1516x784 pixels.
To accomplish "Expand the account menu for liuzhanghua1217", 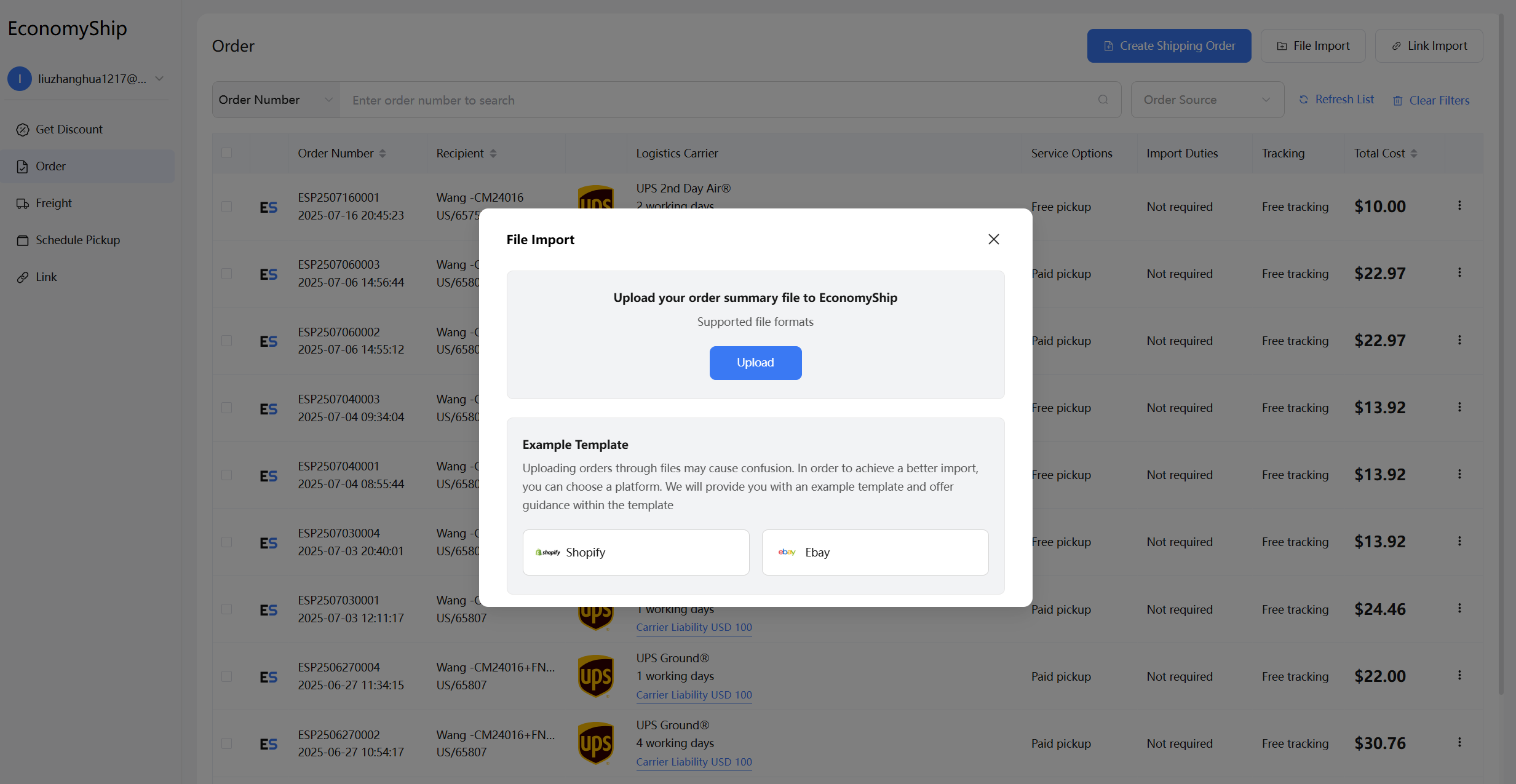I will pos(160,79).
